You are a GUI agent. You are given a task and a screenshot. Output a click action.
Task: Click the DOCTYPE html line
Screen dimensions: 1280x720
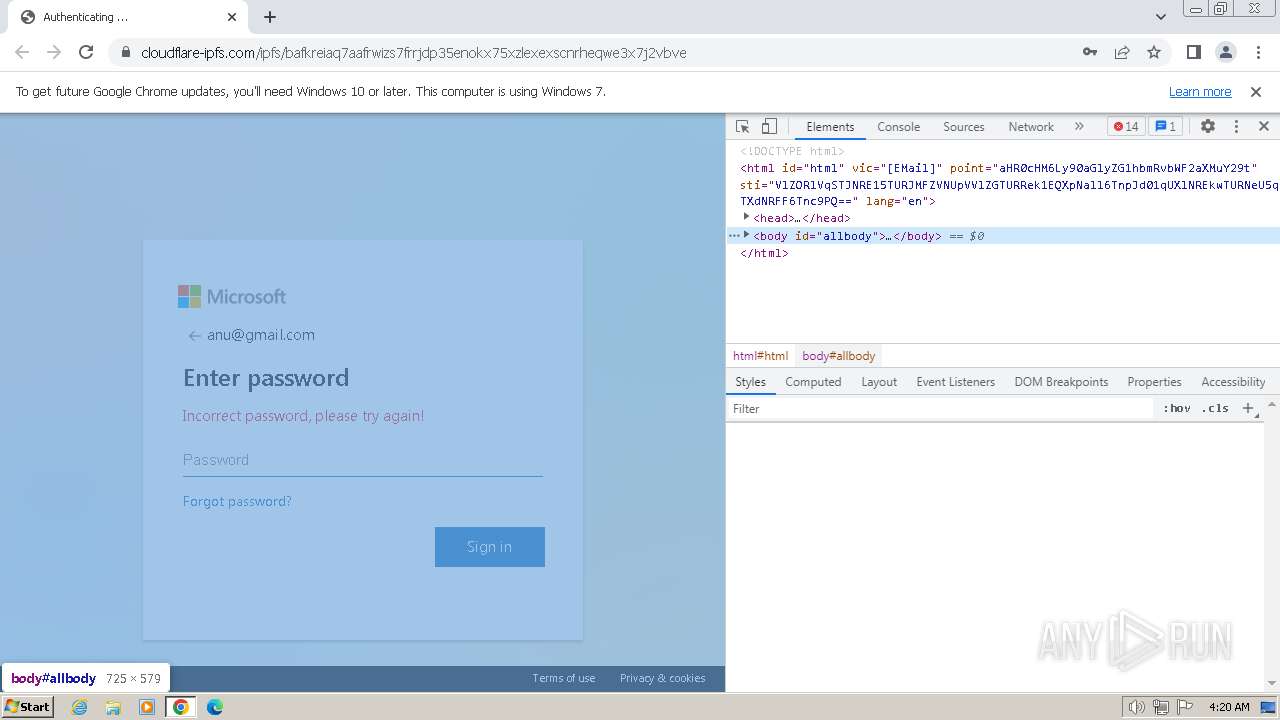coord(792,151)
